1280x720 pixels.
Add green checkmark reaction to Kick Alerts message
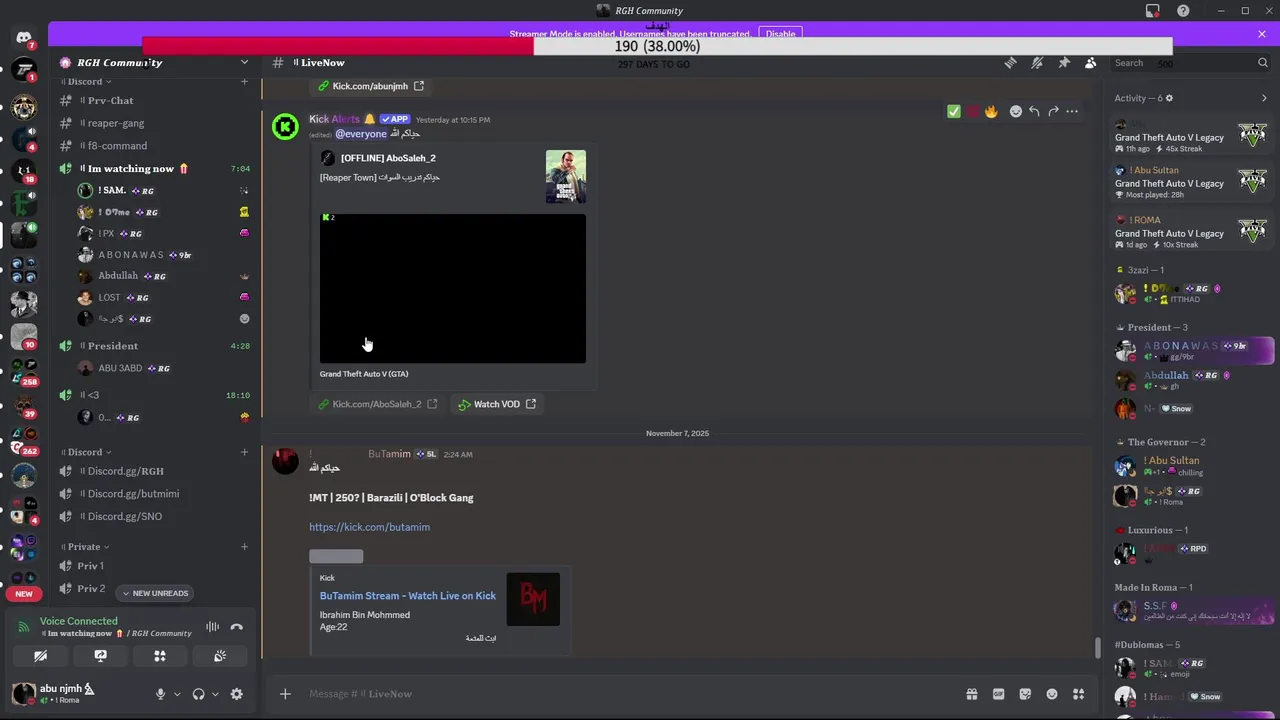point(954,111)
